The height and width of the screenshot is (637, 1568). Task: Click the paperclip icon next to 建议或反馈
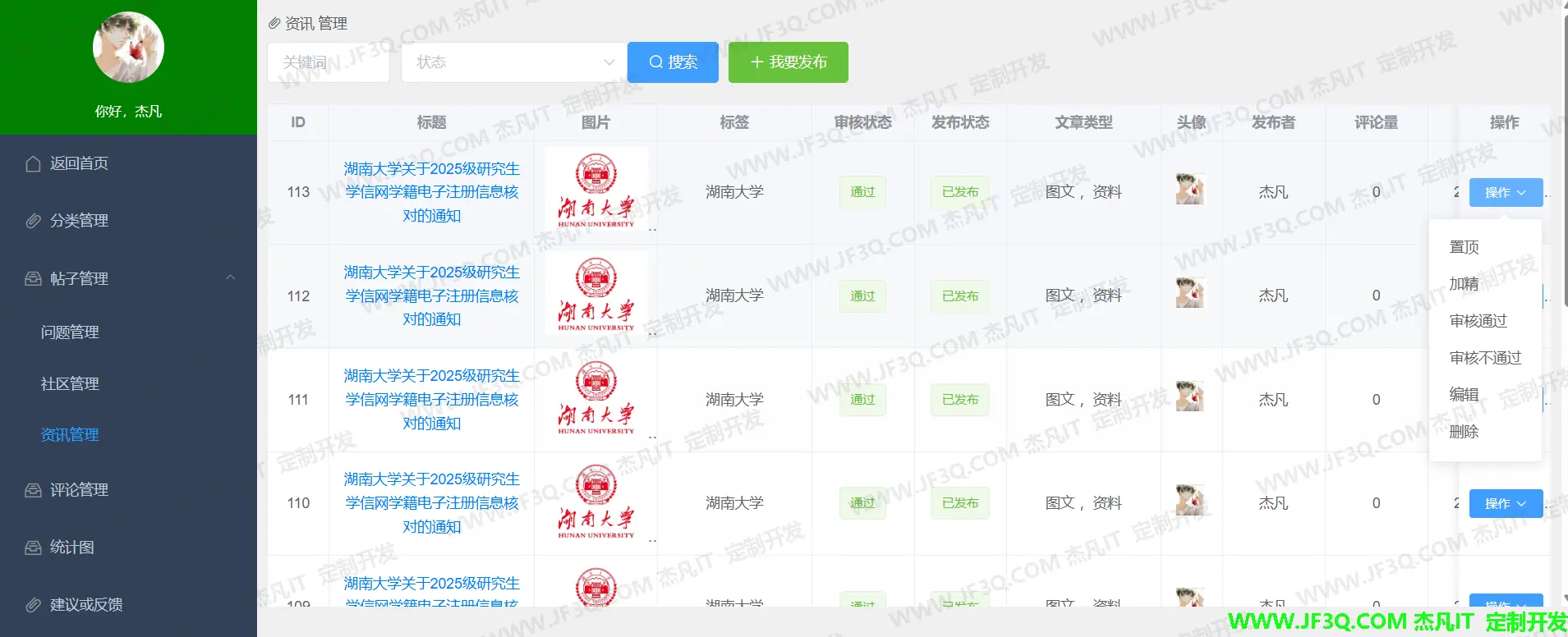point(33,605)
